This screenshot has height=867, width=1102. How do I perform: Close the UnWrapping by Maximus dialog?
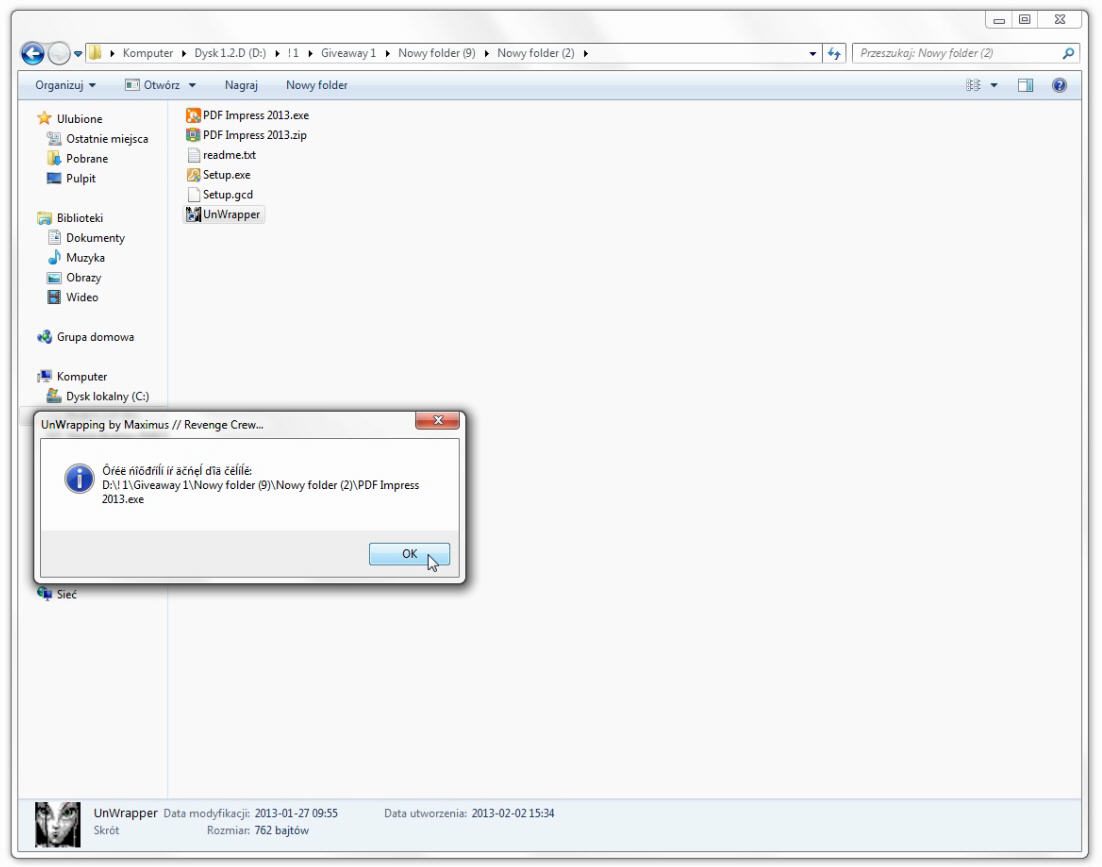click(437, 420)
